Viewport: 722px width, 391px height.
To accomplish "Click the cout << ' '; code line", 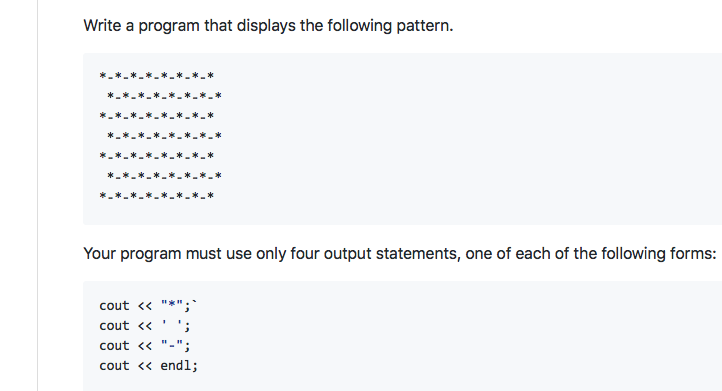I will [x=145, y=326].
